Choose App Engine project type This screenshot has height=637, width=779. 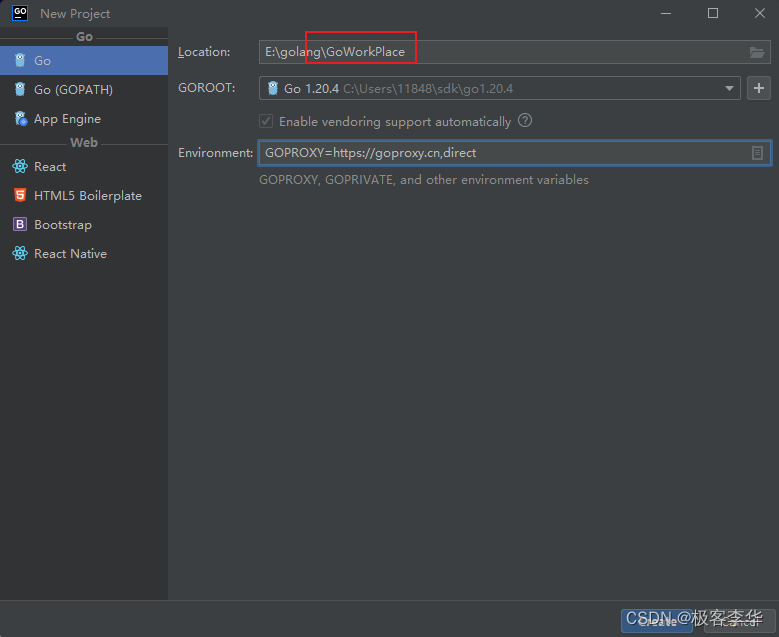click(x=84, y=119)
